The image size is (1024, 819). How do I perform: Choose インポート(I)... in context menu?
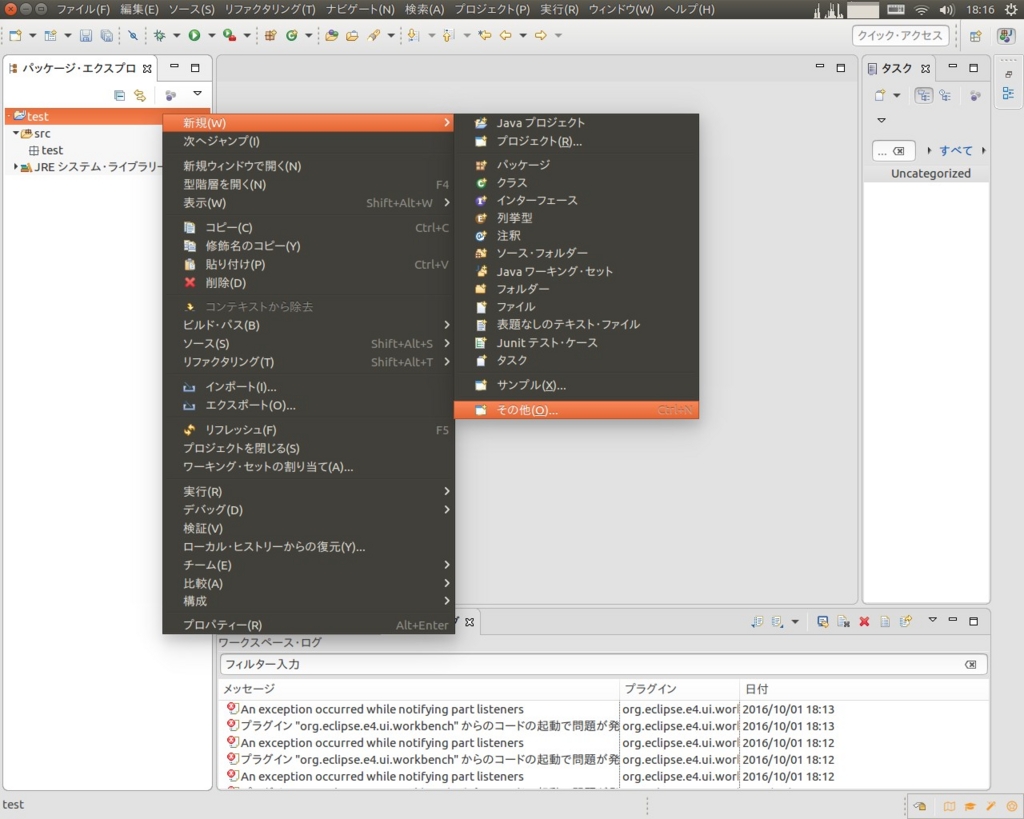pos(308,387)
